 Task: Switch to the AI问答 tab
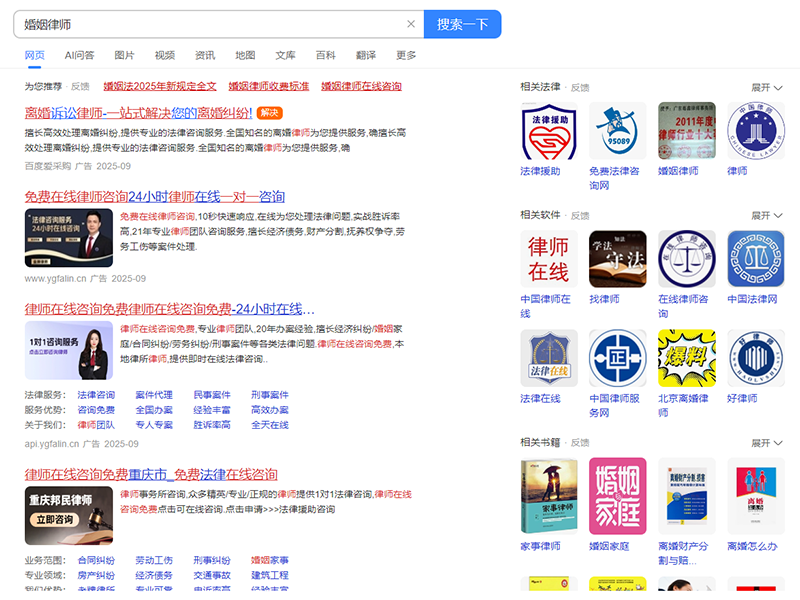[79, 55]
